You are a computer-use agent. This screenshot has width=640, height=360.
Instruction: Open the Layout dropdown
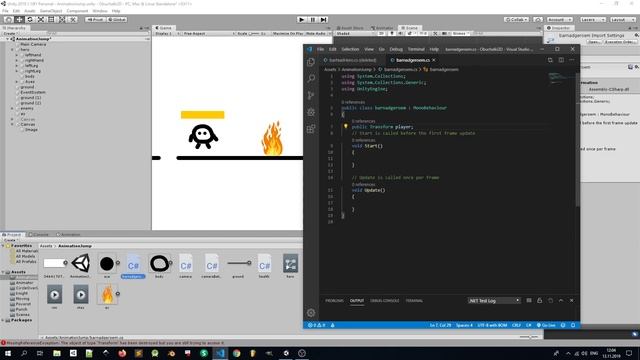[622, 20]
